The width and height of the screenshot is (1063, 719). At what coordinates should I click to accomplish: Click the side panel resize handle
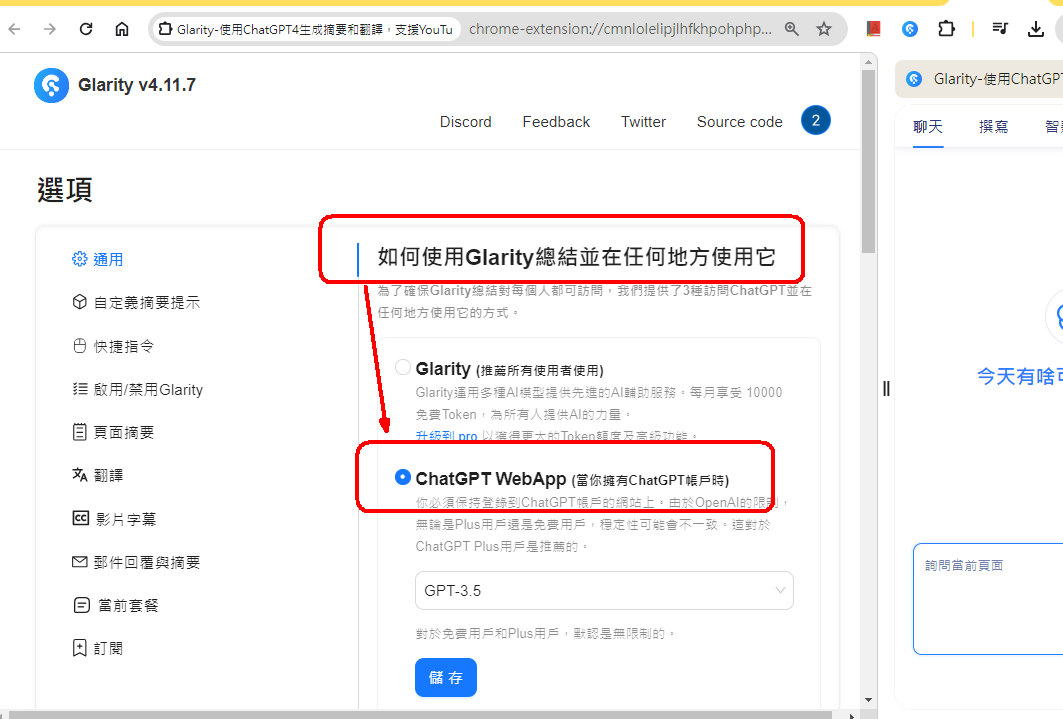point(886,388)
